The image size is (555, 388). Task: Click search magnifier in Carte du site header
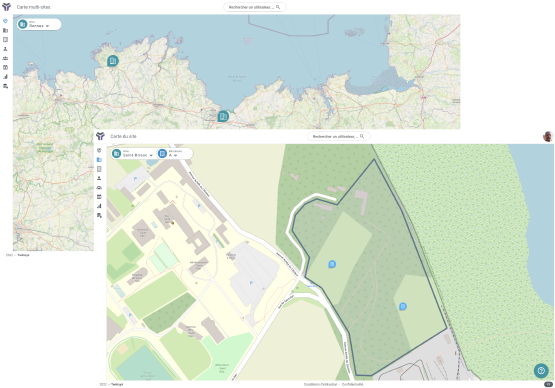(x=362, y=136)
